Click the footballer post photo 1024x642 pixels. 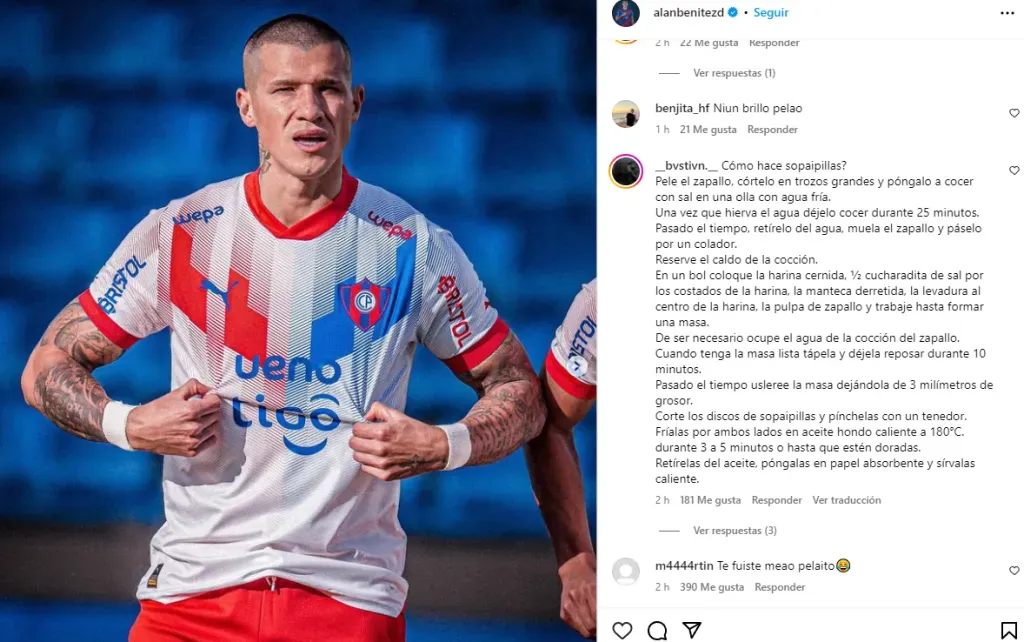pyautogui.click(x=298, y=321)
